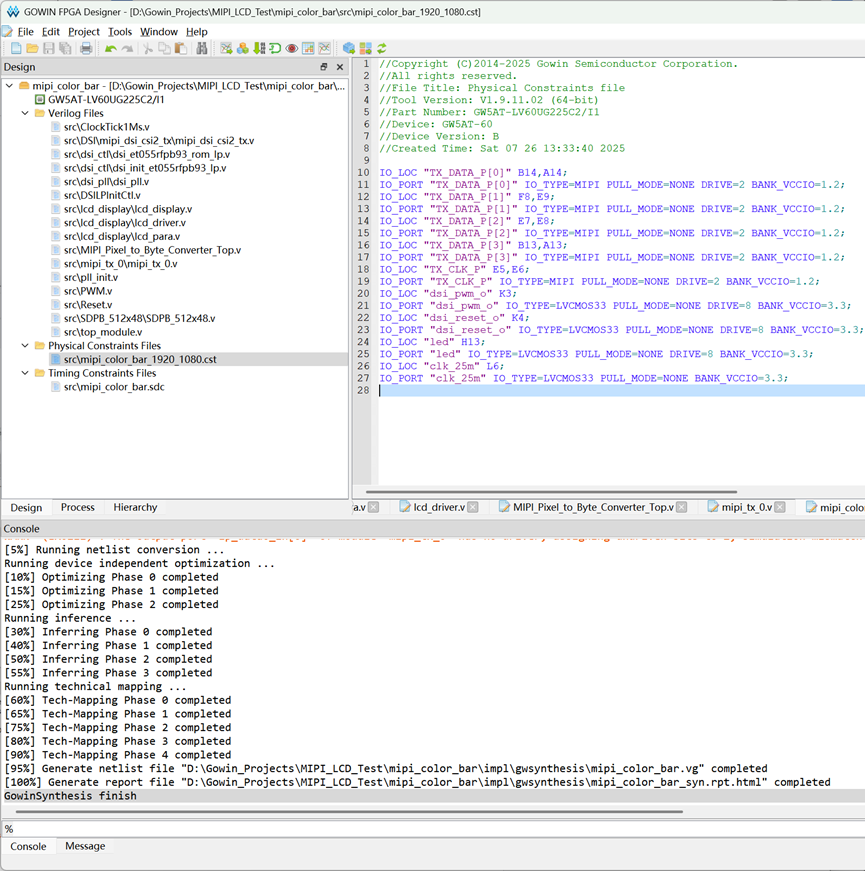
Task: Click the Open folder toolbar icon
Action: pos(32,48)
